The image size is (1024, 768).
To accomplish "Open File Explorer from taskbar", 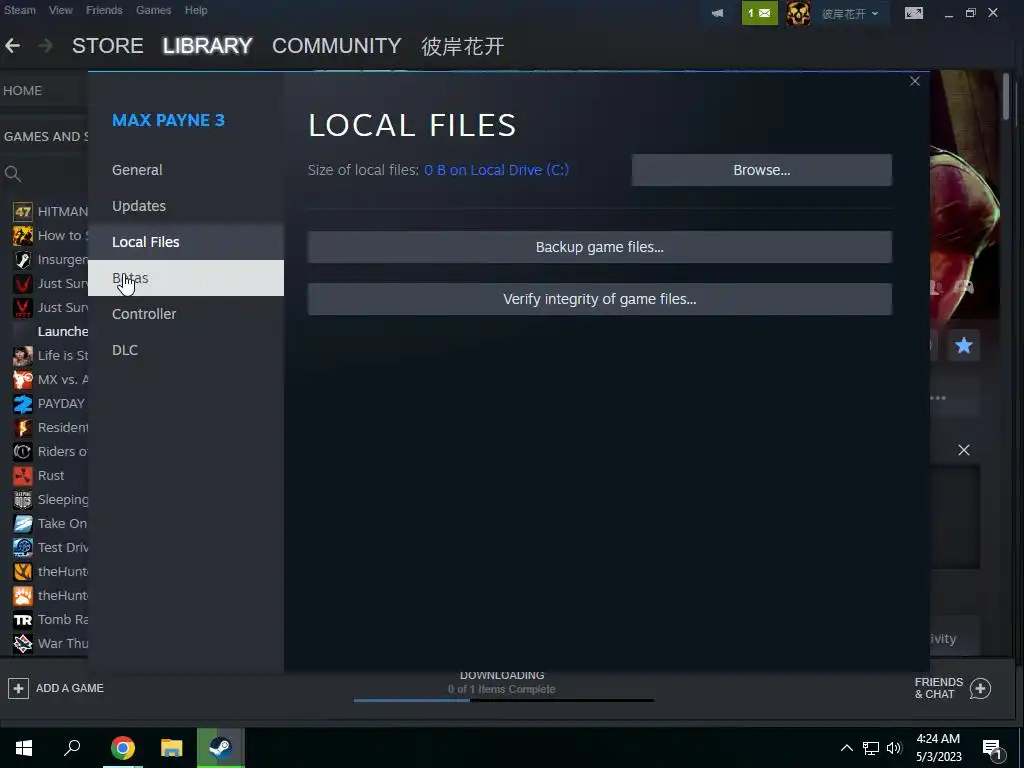I will click(x=172, y=748).
